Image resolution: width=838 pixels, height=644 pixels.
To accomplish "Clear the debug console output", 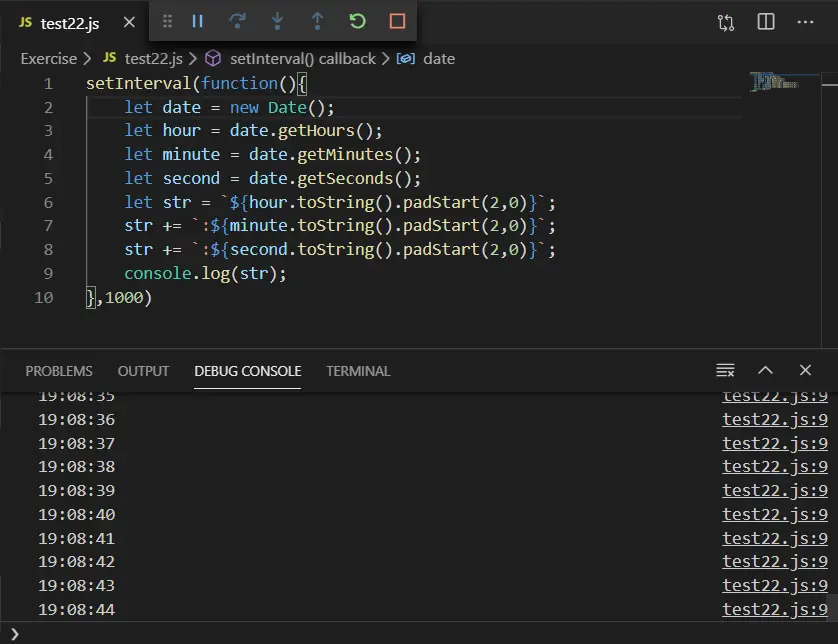I will pos(725,370).
